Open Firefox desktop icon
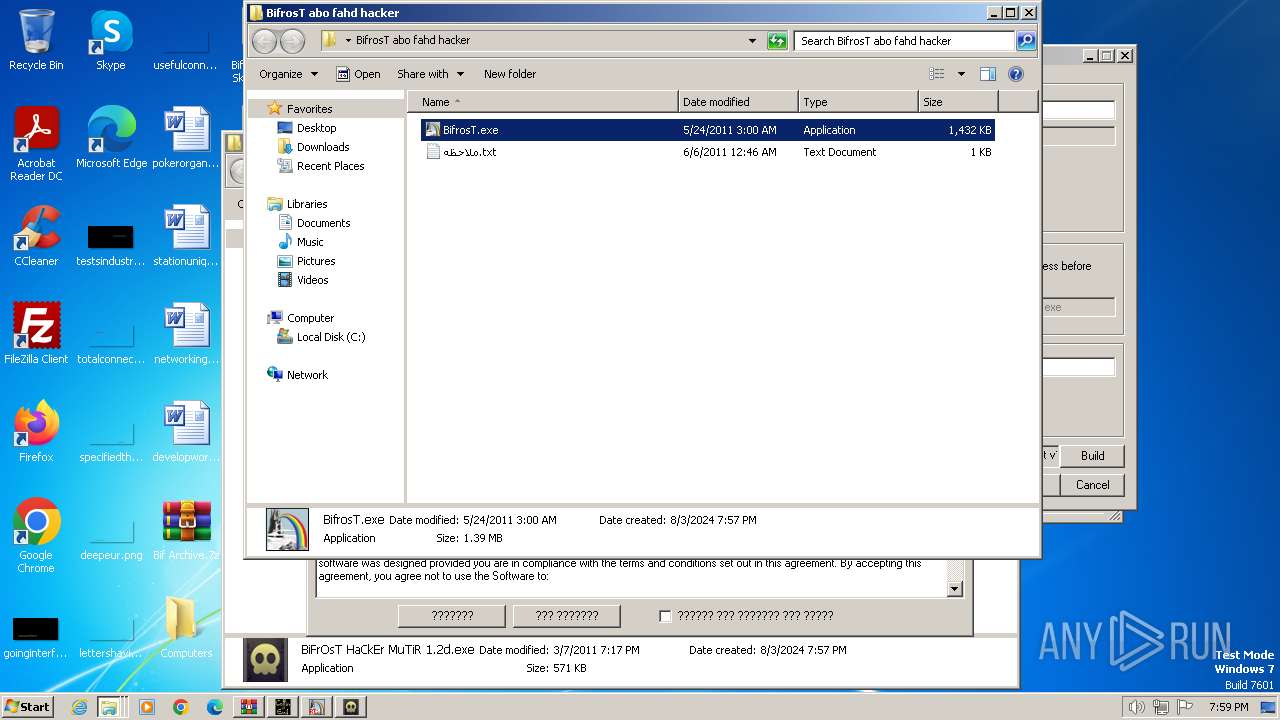Screen dimensions: 1280x720 36,432
